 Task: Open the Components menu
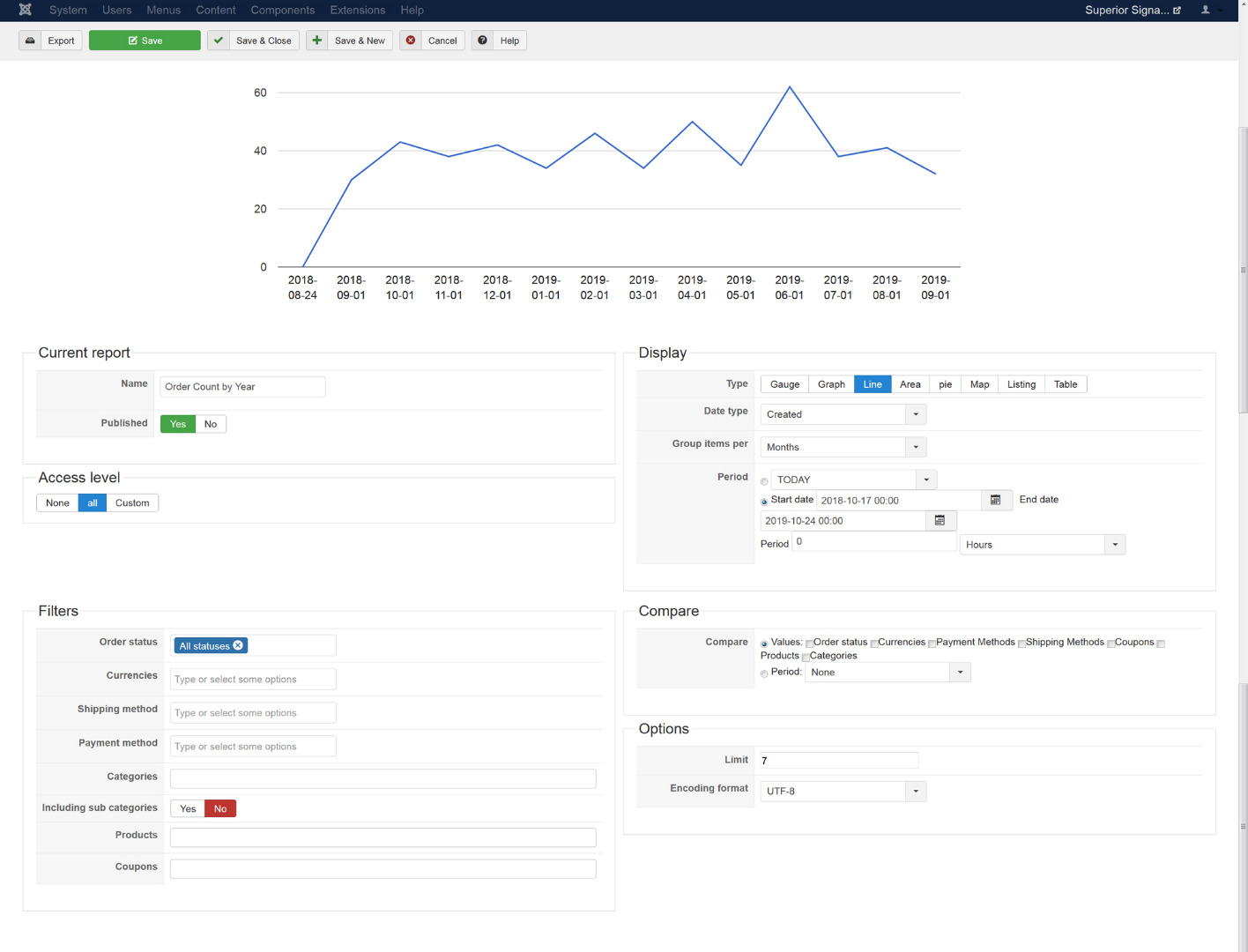tap(282, 10)
